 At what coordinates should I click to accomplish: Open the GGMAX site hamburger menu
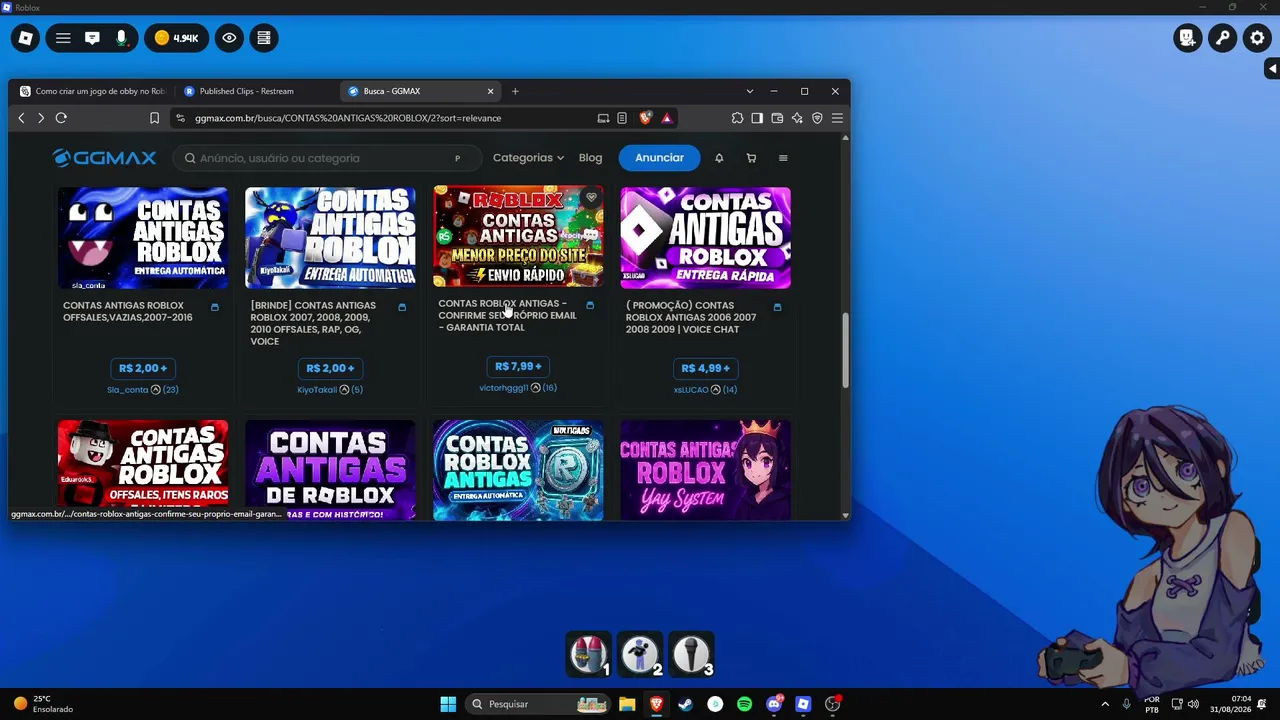783,158
